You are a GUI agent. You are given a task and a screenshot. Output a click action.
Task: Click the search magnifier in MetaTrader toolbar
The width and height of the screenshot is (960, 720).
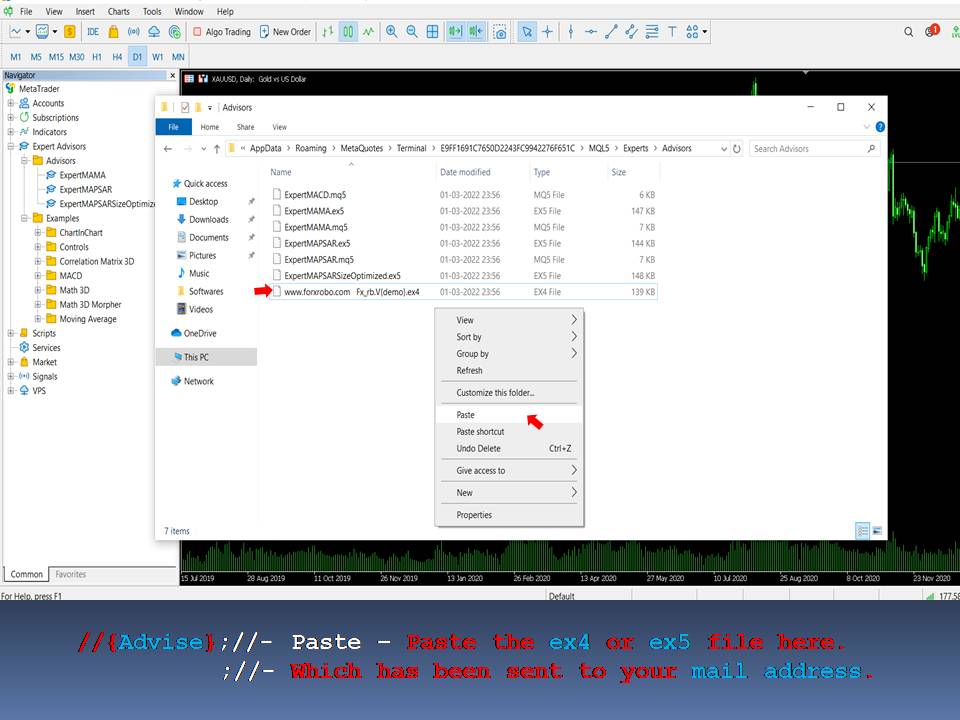(909, 32)
